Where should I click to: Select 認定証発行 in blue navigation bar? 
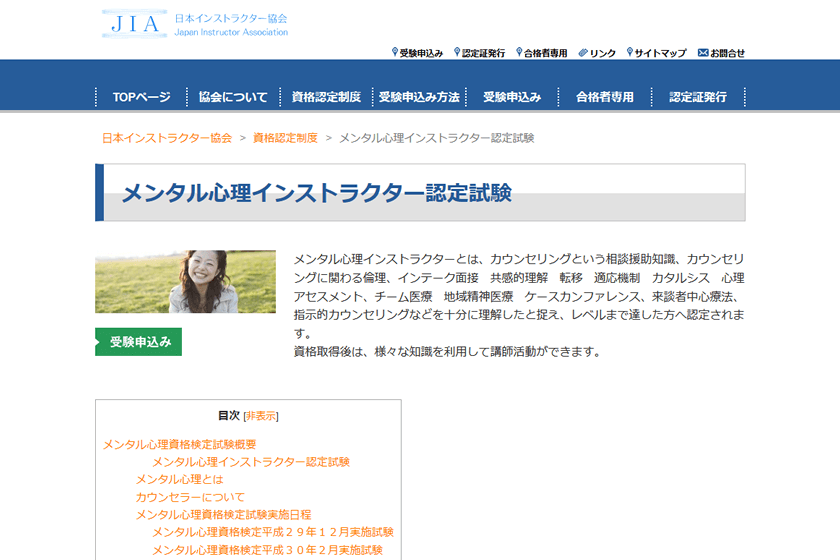698,97
